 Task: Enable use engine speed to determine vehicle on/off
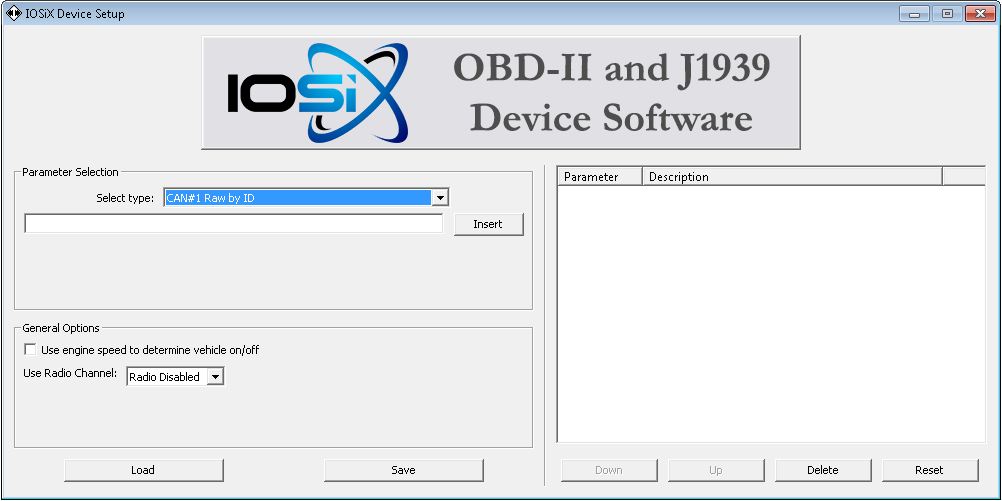[30, 350]
